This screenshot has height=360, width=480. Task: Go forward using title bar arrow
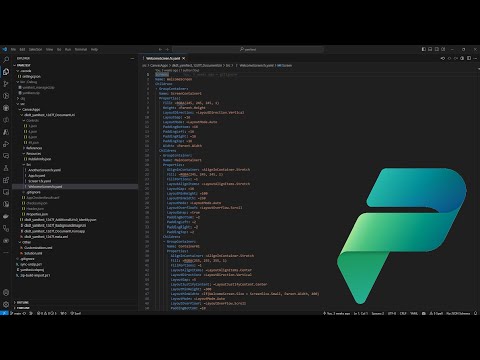pyautogui.click(x=167, y=49)
